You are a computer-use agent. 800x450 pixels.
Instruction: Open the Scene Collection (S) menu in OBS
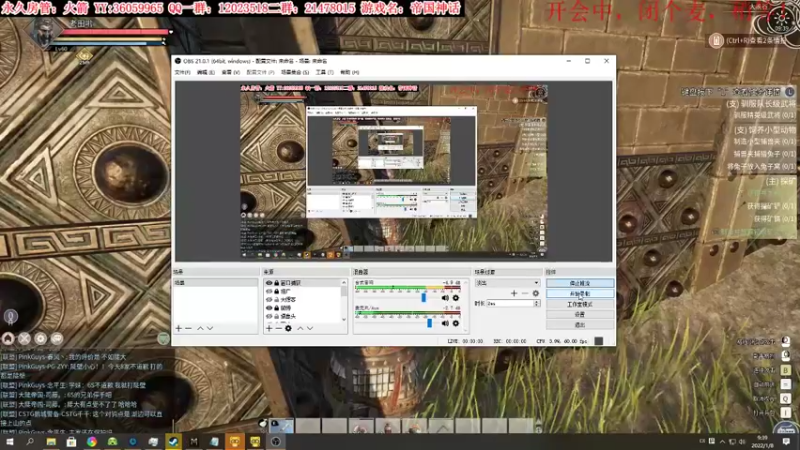tap(295, 72)
